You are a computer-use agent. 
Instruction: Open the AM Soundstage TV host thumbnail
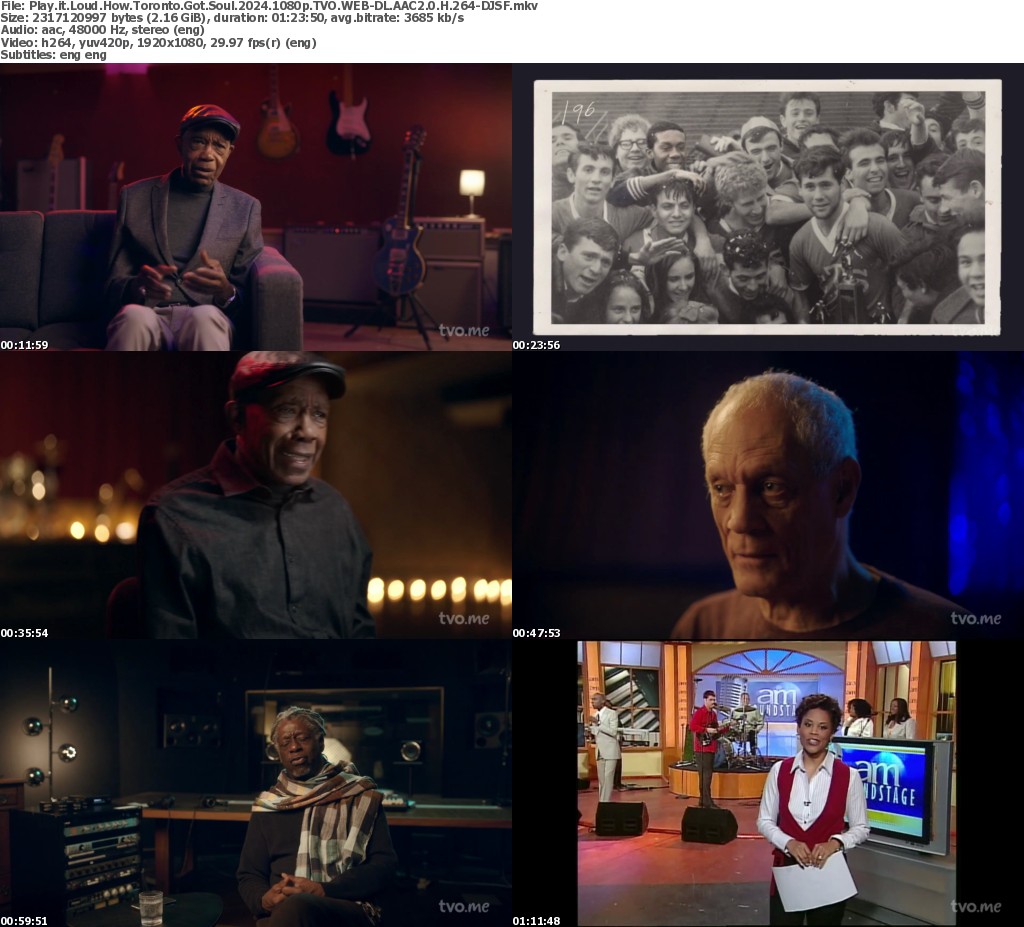[x=768, y=783]
